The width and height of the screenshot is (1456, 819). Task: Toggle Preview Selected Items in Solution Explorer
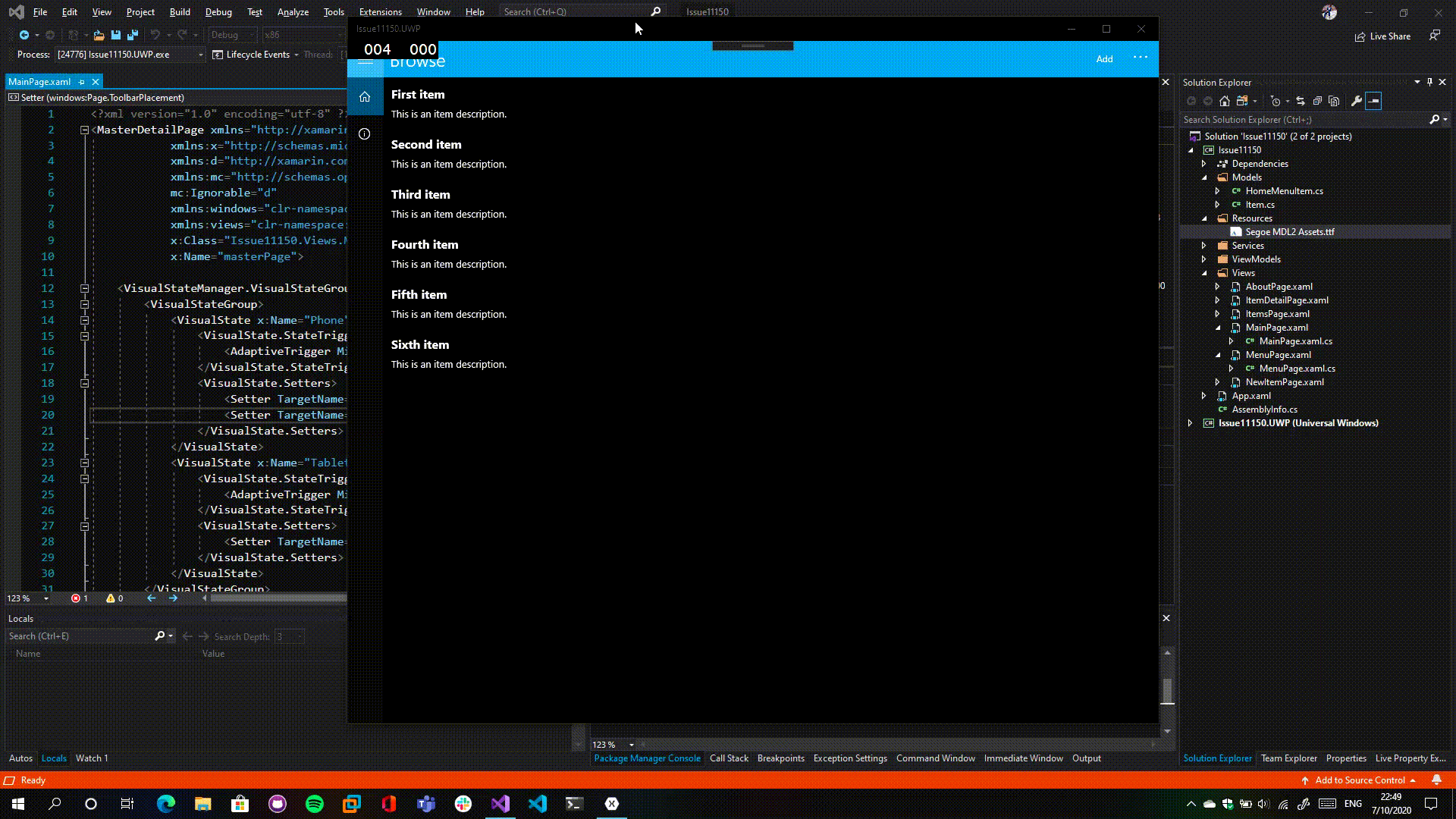click(1373, 101)
